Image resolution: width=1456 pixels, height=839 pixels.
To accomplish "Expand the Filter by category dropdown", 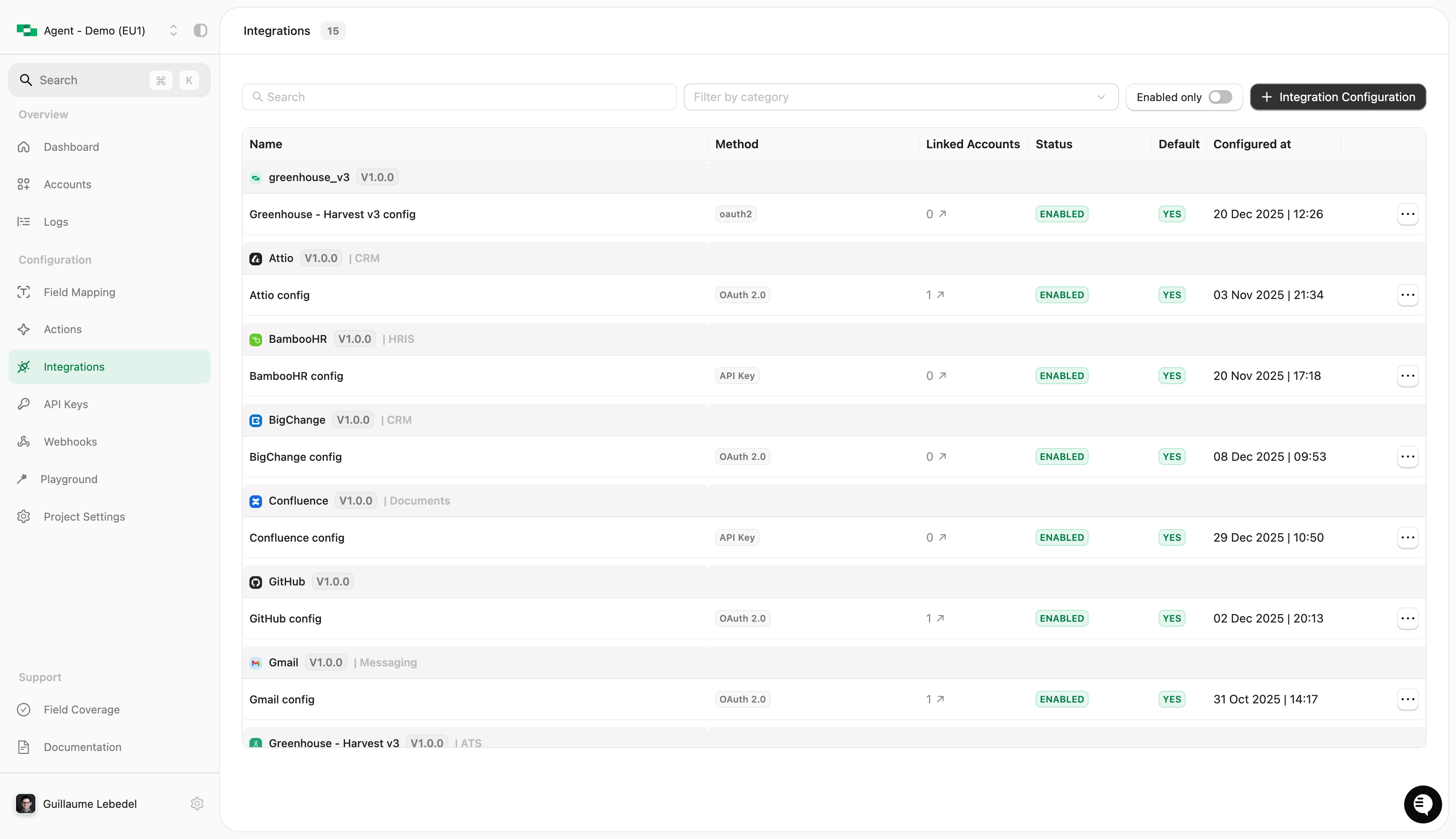I will tap(900, 97).
